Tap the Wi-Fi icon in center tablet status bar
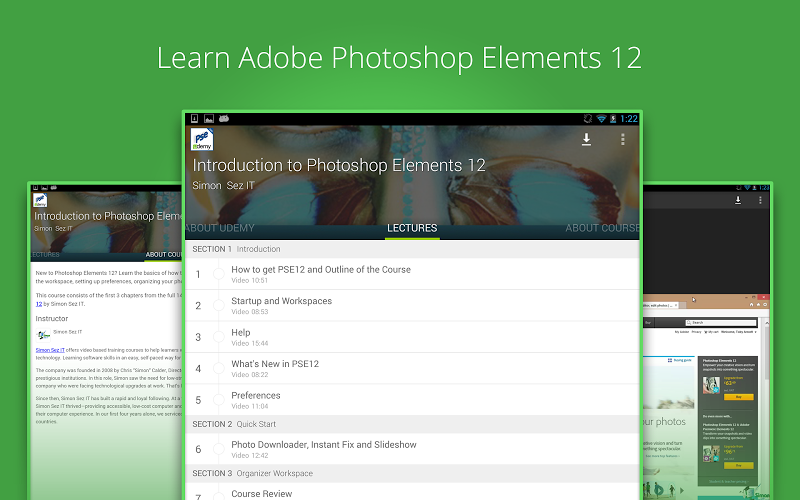Image resolution: width=800 pixels, height=500 pixels. (x=601, y=118)
